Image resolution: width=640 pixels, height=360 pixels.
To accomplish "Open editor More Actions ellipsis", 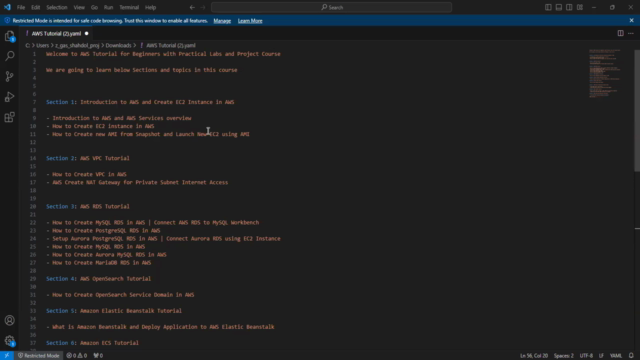I will pyautogui.click(x=631, y=33).
